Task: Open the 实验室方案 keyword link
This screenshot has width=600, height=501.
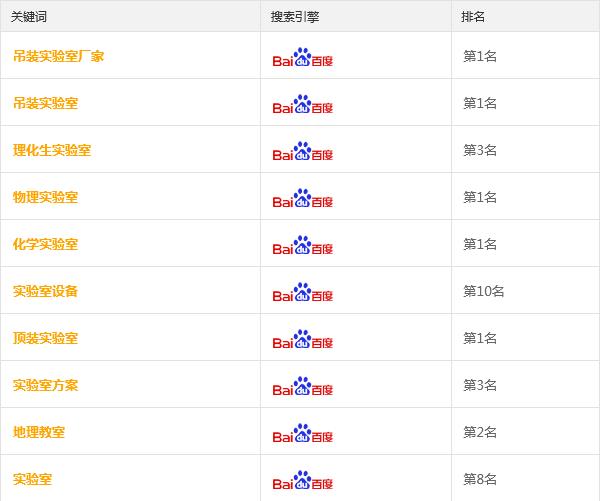Action: coord(46,385)
